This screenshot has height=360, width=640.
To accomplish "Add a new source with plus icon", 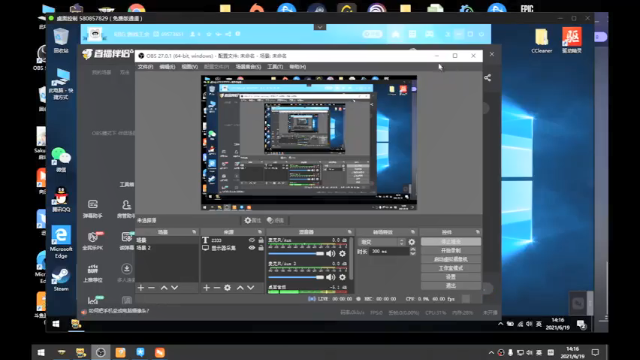I will click(x=206, y=288).
